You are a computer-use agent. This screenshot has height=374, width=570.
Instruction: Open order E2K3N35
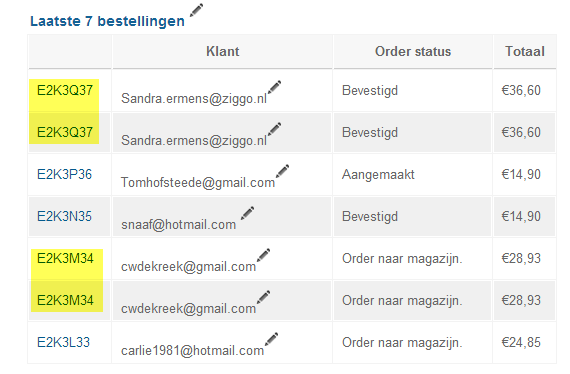coord(64,216)
